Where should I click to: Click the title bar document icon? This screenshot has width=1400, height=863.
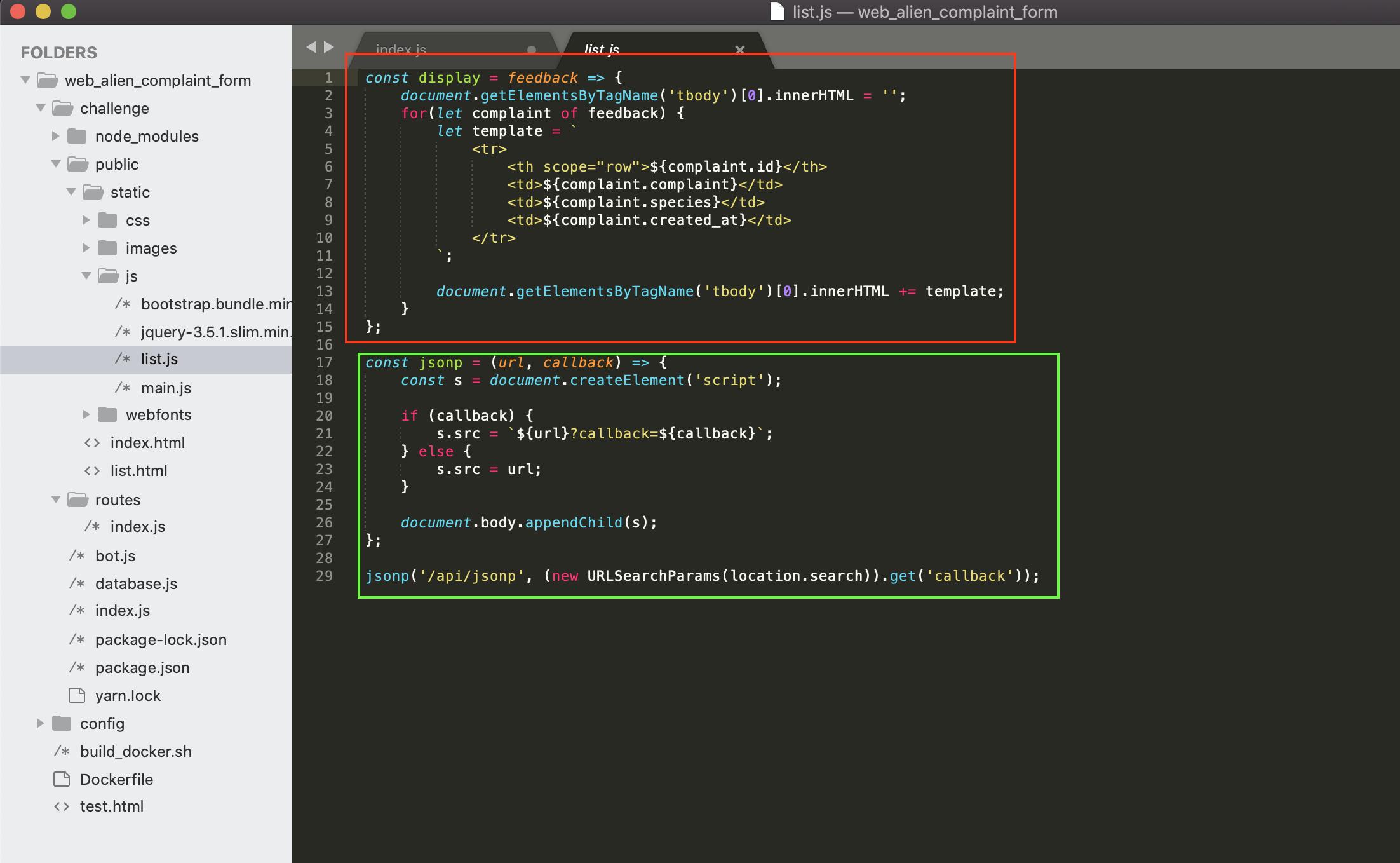777,11
